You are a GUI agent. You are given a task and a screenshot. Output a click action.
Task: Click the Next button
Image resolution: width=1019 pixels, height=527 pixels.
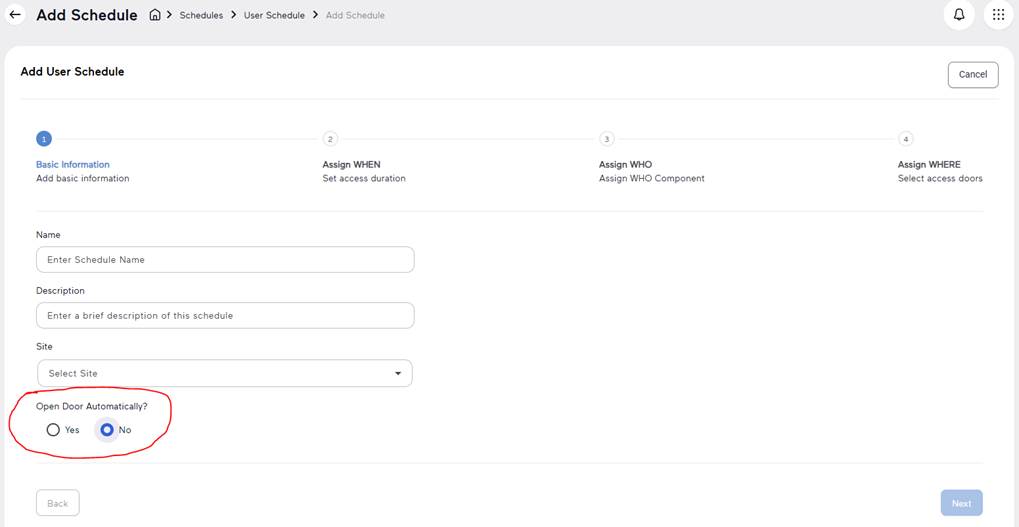pos(961,503)
